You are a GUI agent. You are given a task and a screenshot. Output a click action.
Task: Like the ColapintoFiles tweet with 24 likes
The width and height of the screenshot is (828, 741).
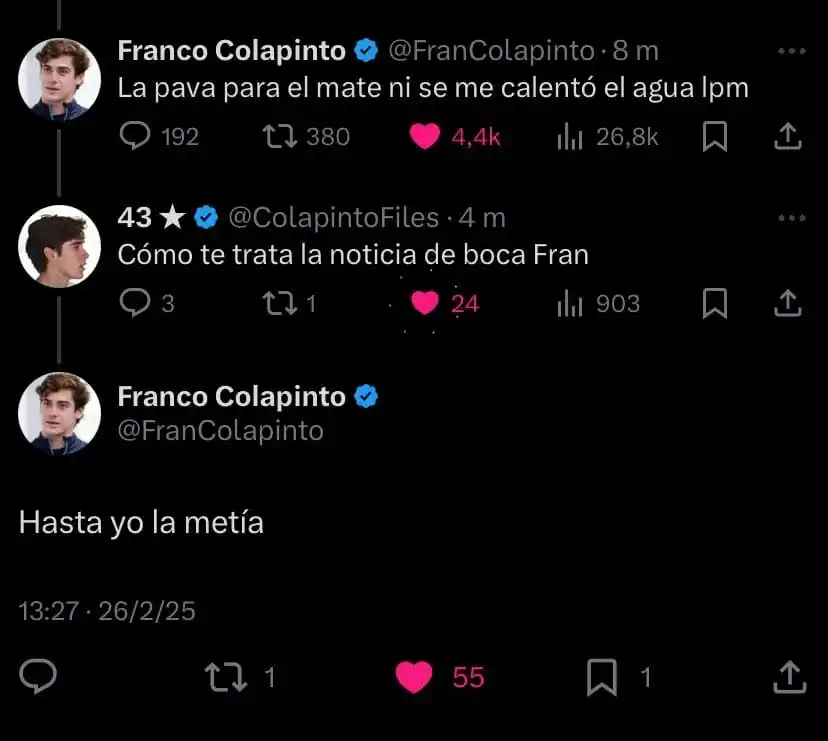pos(425,302)
